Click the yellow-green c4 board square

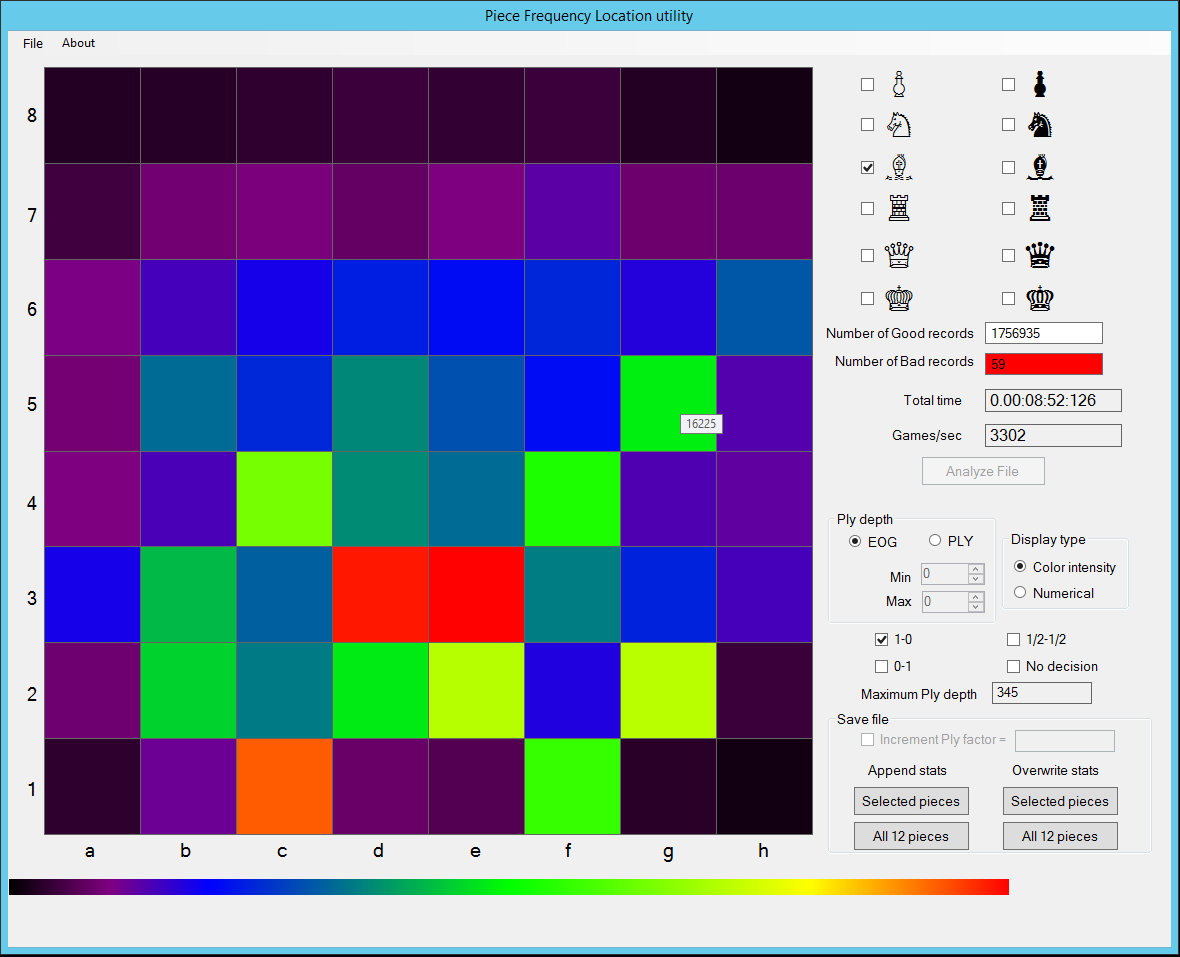tap(284, 499)
